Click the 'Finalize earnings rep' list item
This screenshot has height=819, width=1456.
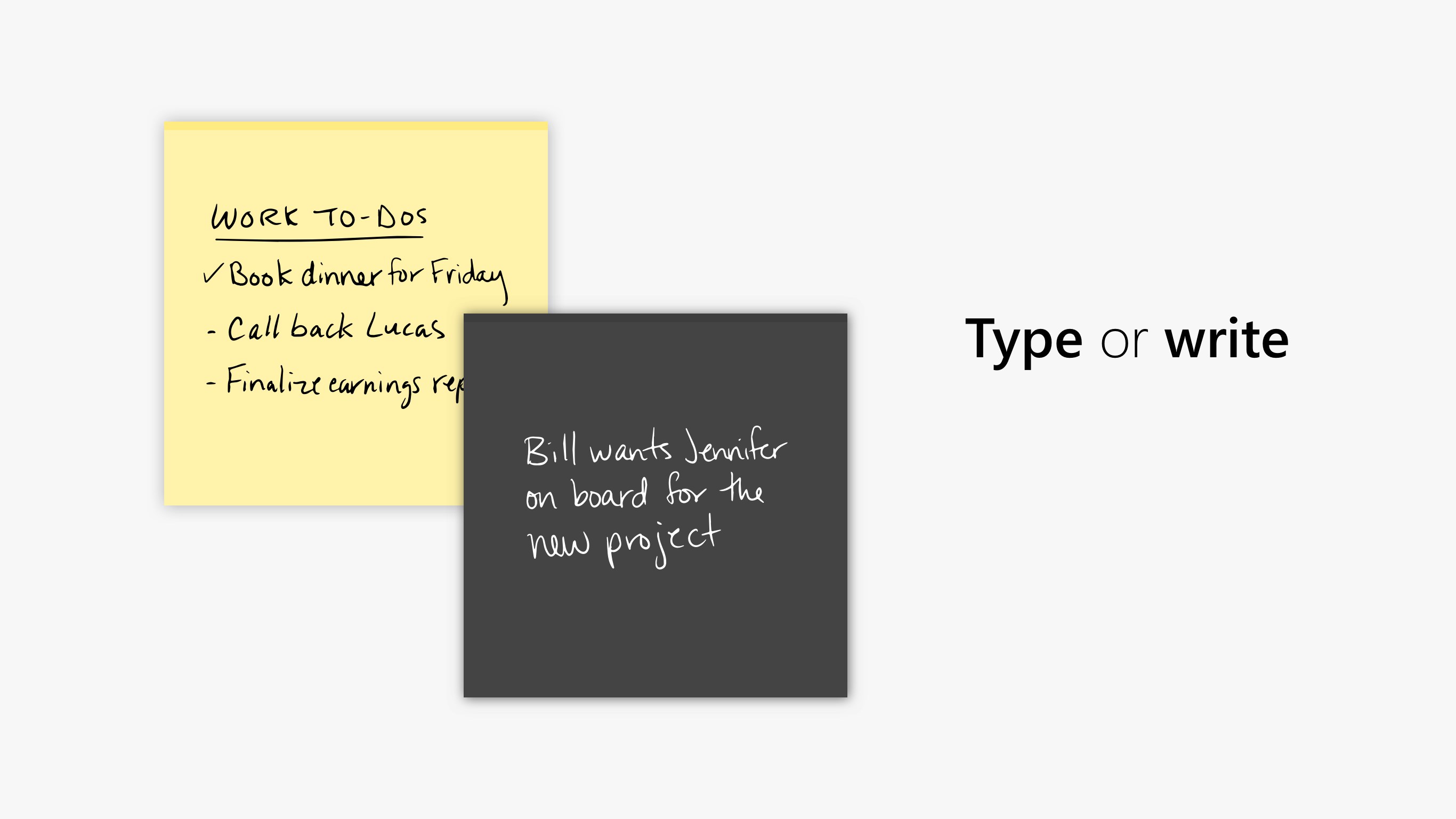tap(340, 385)
